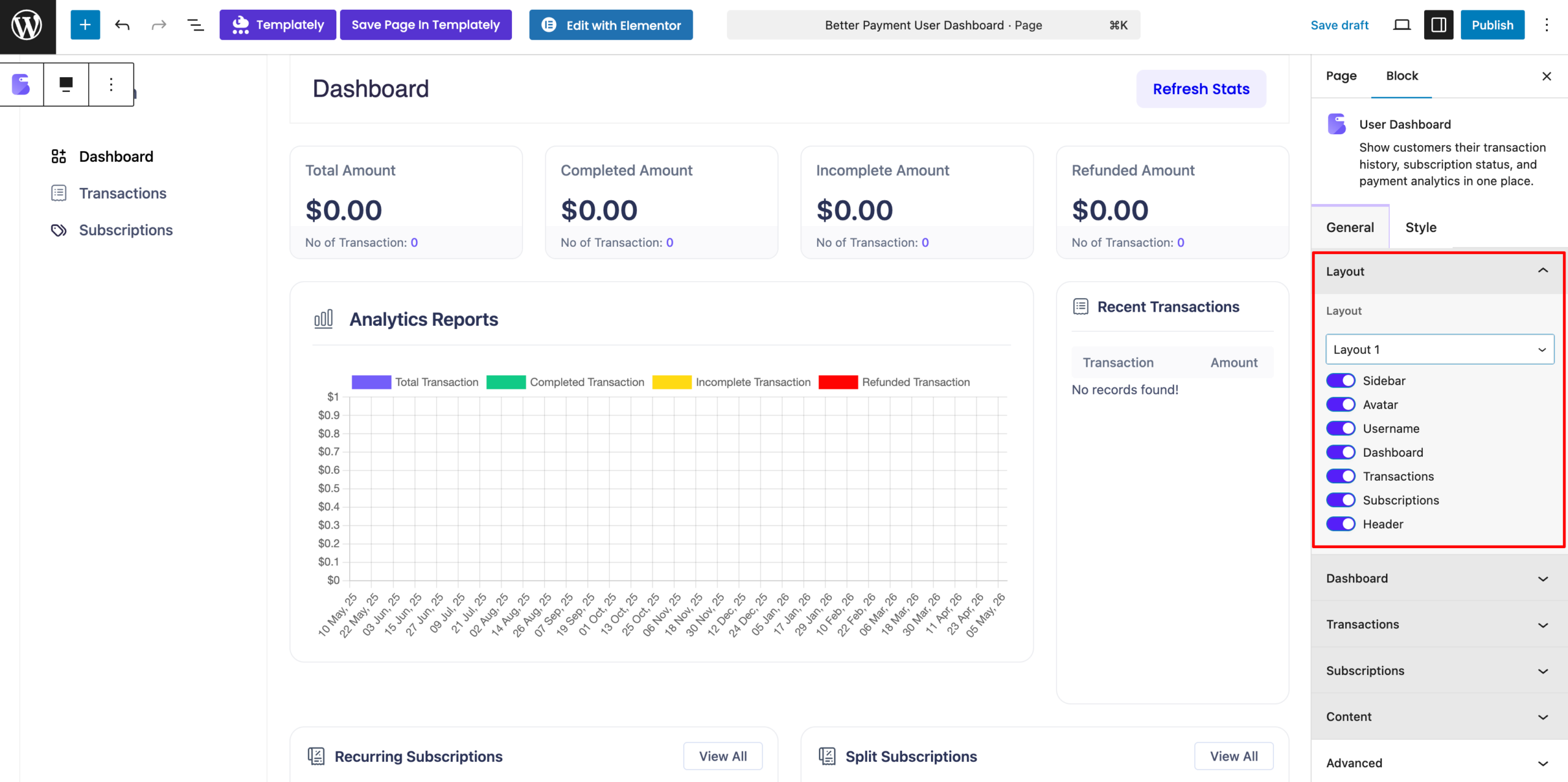Expand the Transactions settings panel
This screenshot has width=1568, height=782.
pyautogui.click(x=1438, y=625)
